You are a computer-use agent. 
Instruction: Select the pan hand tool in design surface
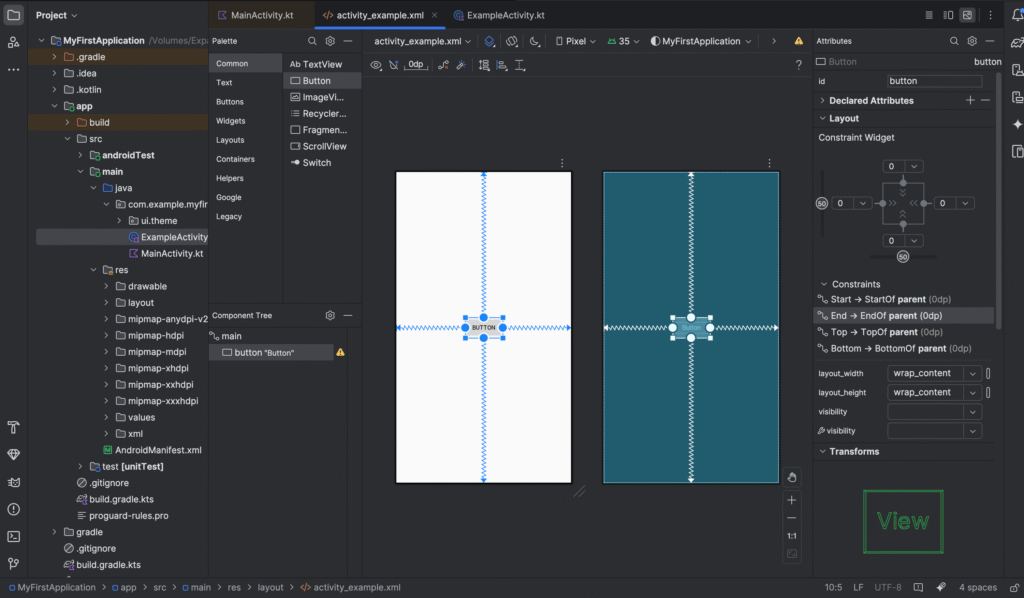point(792,477)
